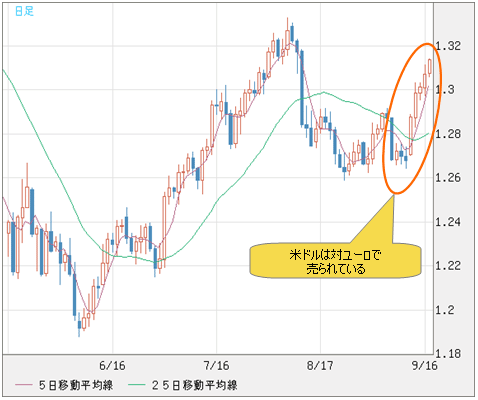Click the 1.3 price axis label
This screenshot has height=400, width=478.
445,90
